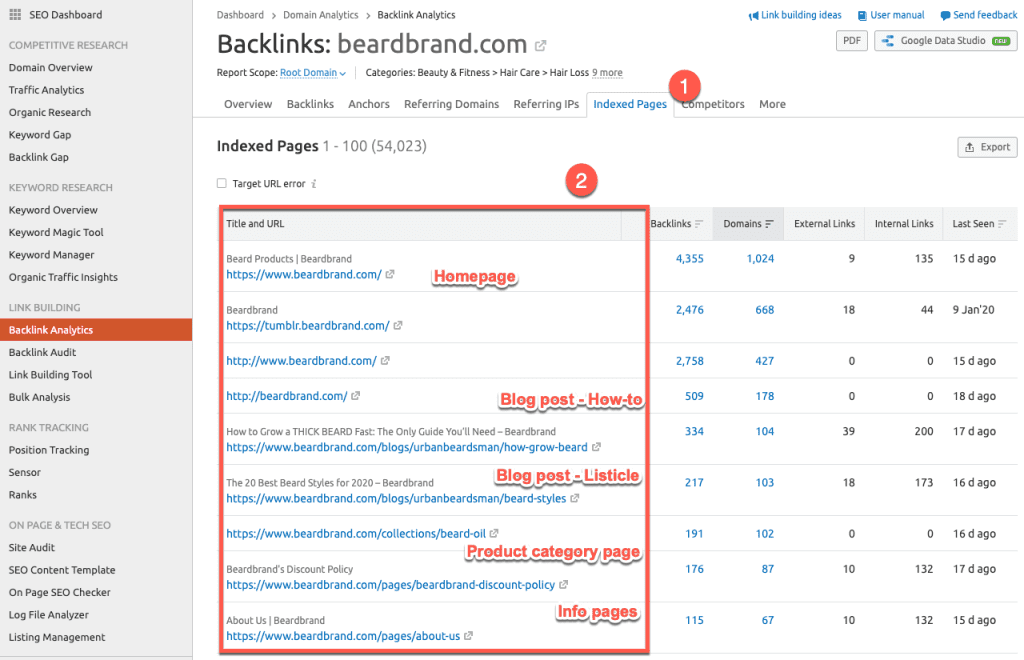This screenshot has height=660, width=1024.
Task: Switch to the Referring Domains tab
Action: pyautogui.click(x=452, y=104)
